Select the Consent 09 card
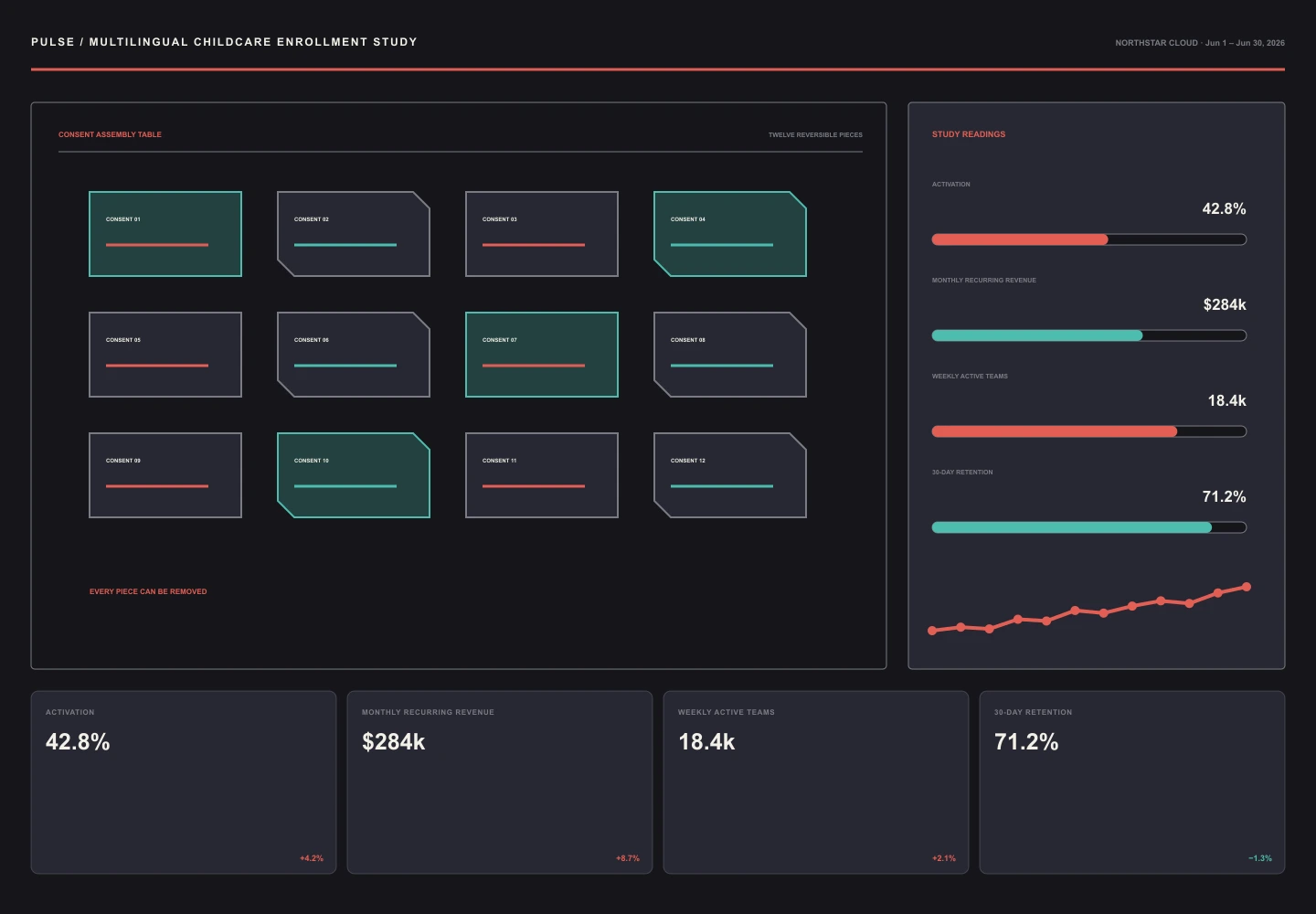The width and height of the screenshot is (1316, 914). pyautogui.click(x=165, y=475)
